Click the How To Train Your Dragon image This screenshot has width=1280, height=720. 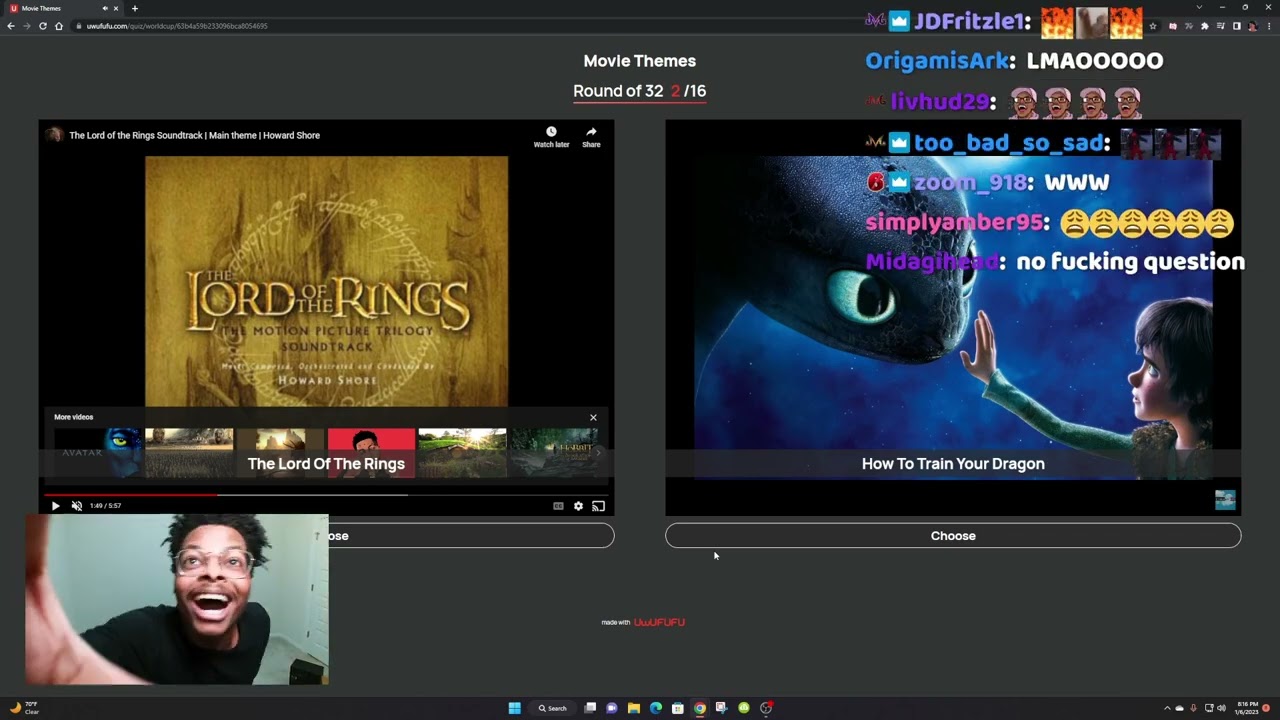[953, 317]
